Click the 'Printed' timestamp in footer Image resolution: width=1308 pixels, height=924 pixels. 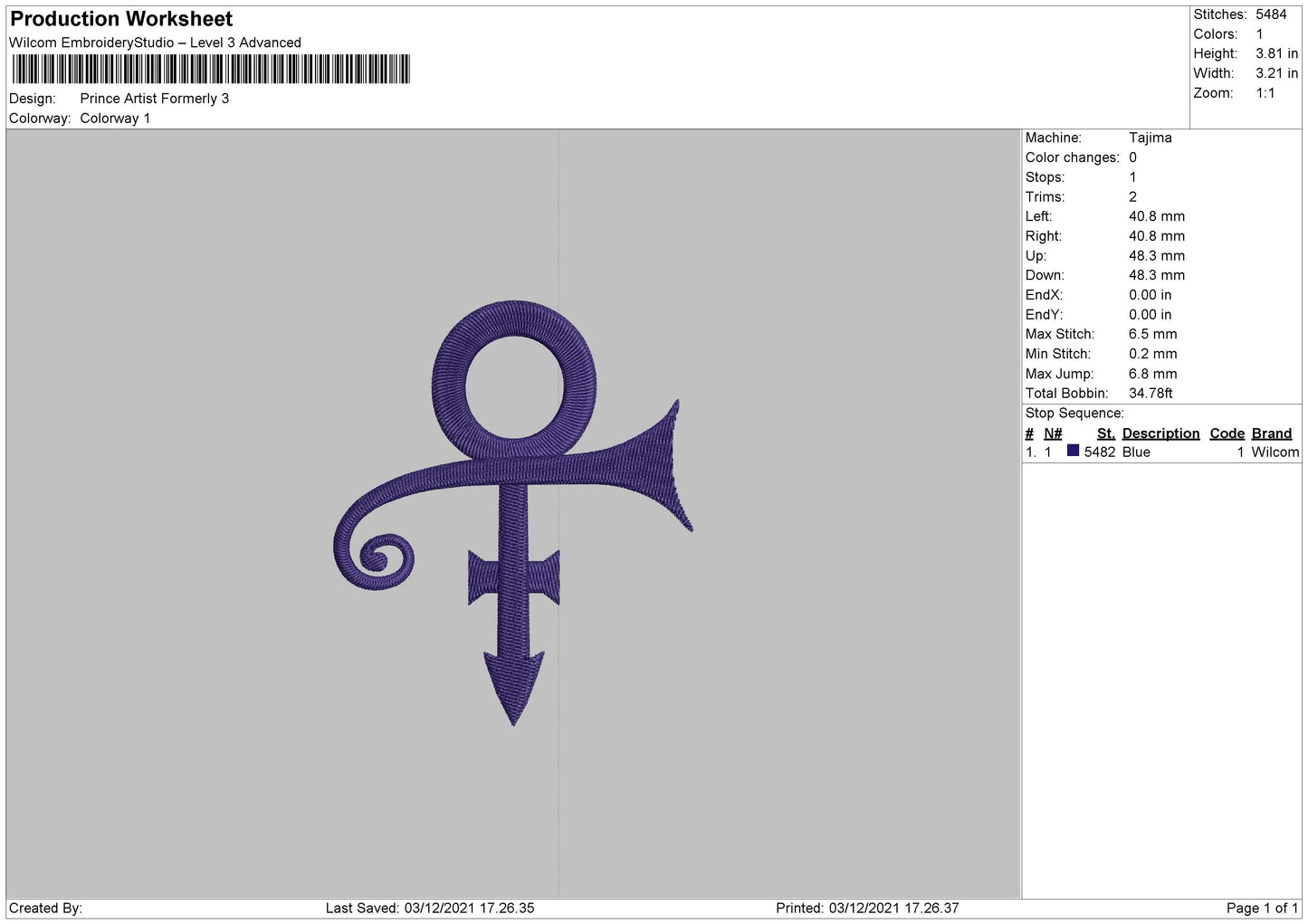pos(867,908)
